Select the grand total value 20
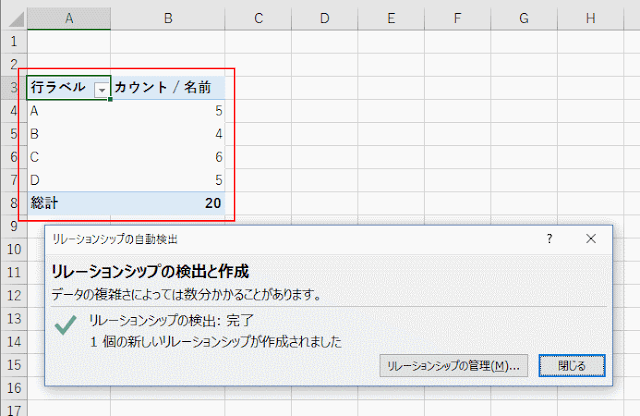This screenshot has height=416, width=640. tap(168, 204)
